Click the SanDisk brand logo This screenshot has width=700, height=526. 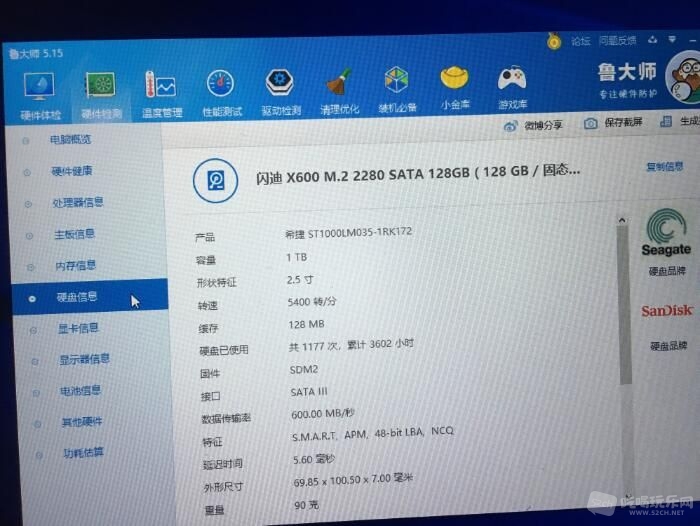(x=667, y=310)
